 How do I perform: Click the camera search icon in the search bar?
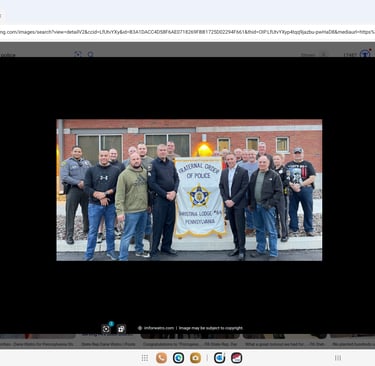[x=77, y=54]
